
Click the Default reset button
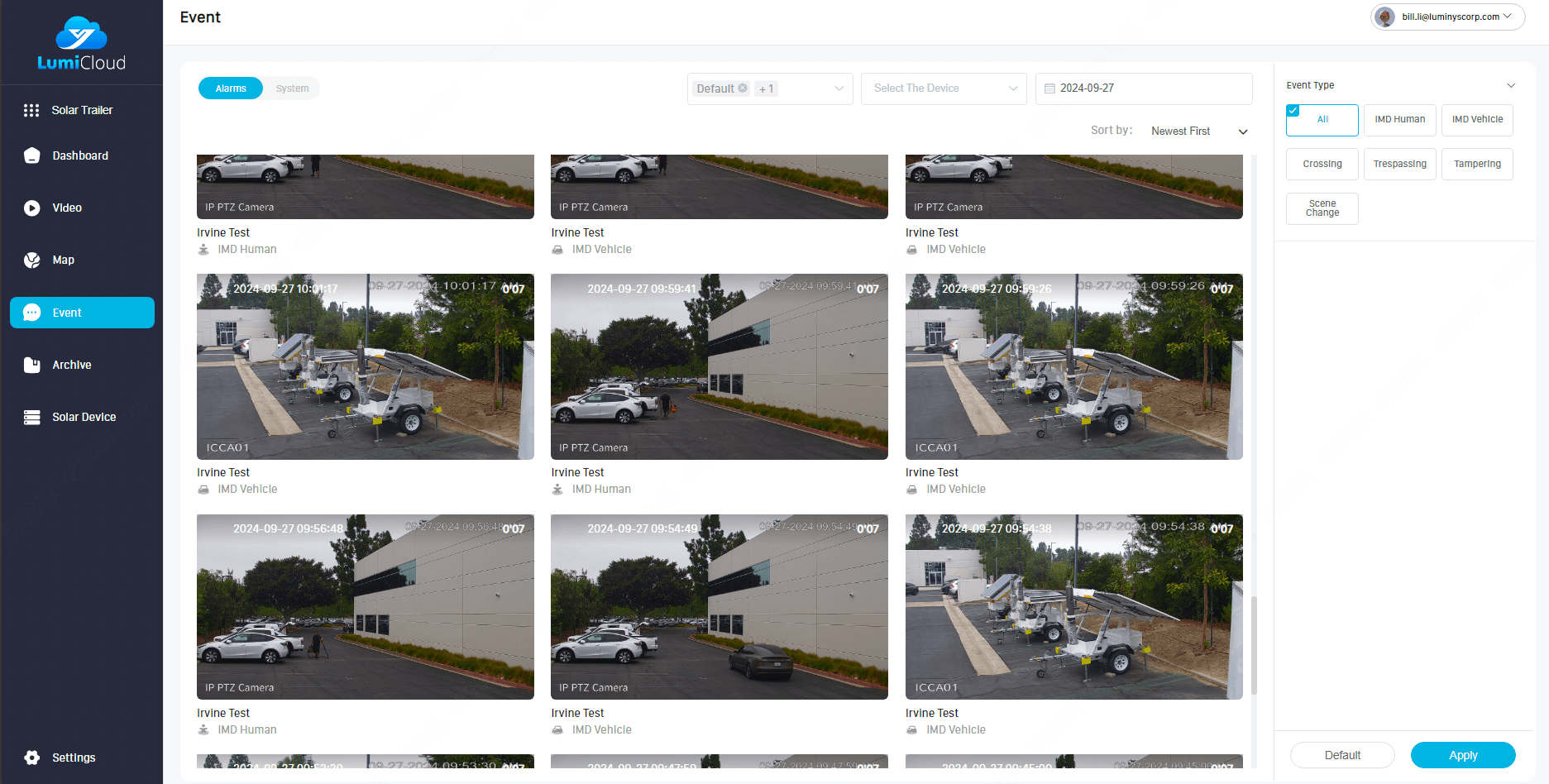pyautogui.click(x=1341, y=755)
